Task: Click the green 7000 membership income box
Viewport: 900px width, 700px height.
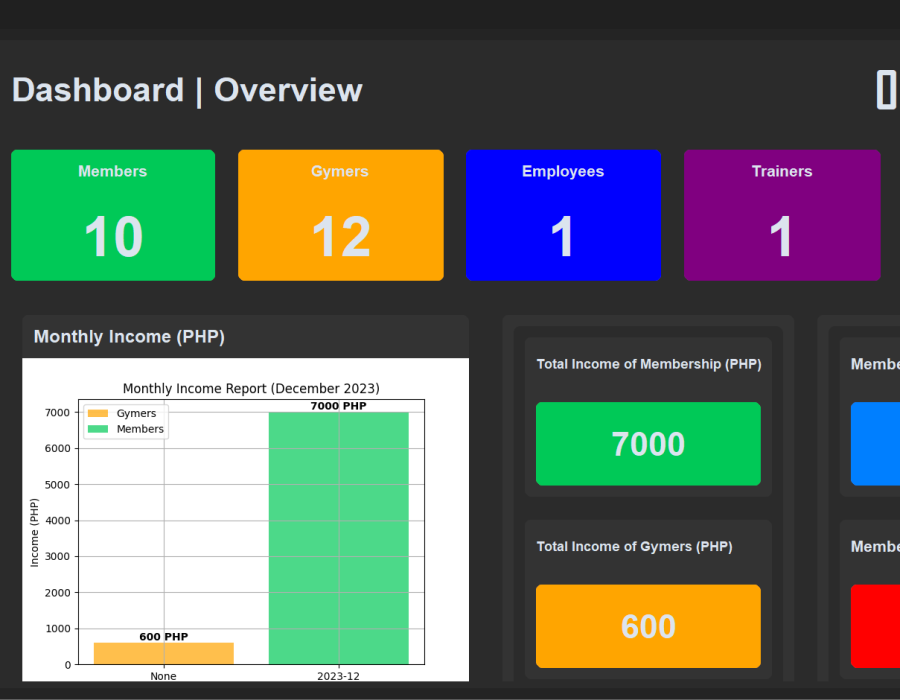Action: point(648,444)
